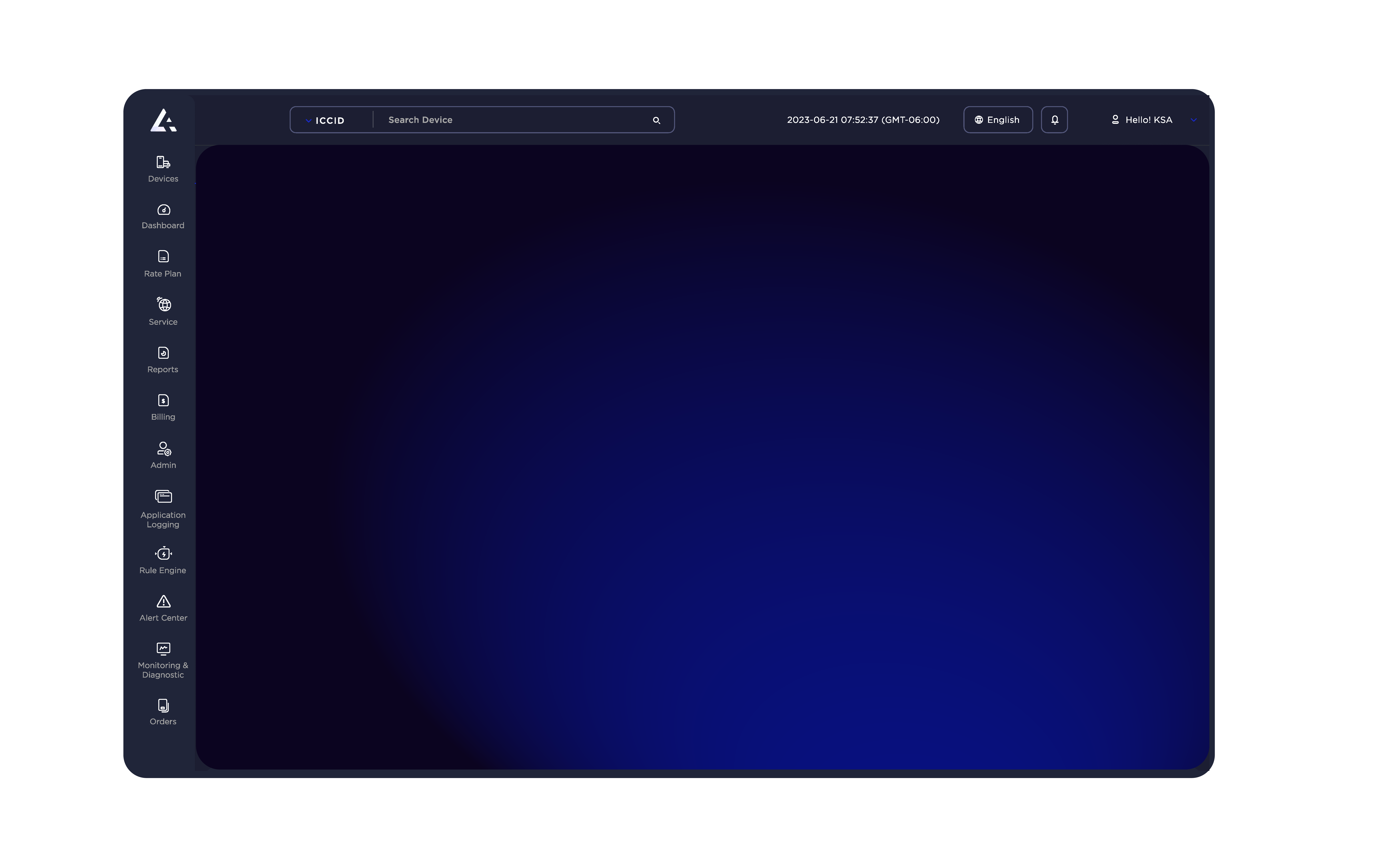This screenshot has width=1400, height=858.
Task: Open the Service globe icon
Action: point(164,304)
